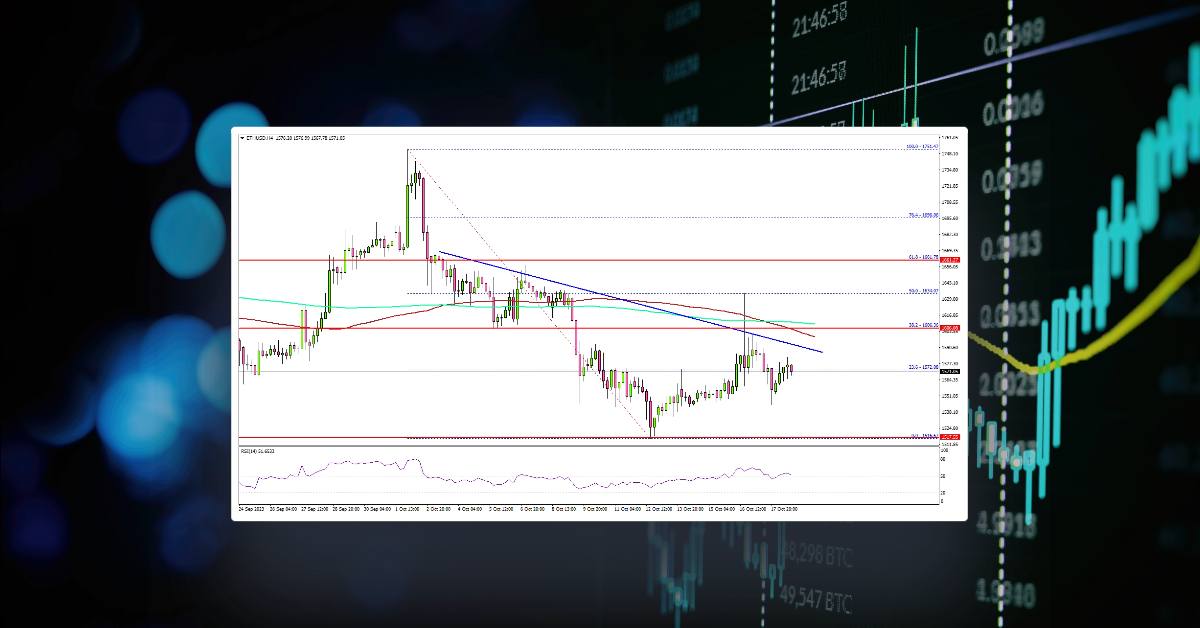Click the ETHUSD.H4 symbol label
Viewport: 1200px width, 628px height.
click(x=258, y=138)
